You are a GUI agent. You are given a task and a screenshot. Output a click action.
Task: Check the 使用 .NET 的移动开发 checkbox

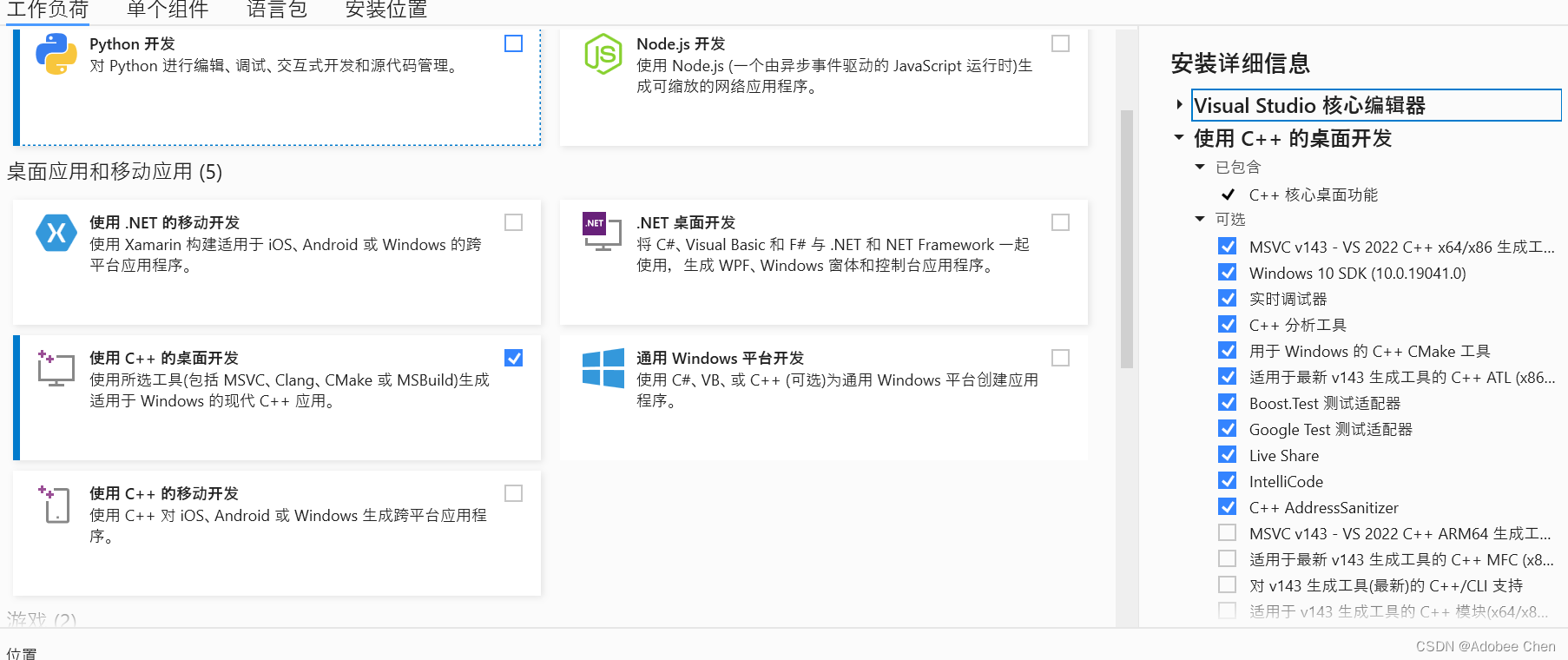[x=514, y=222]
